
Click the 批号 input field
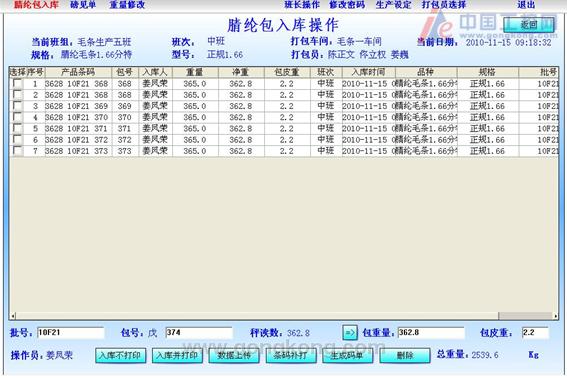click(71, 332)
